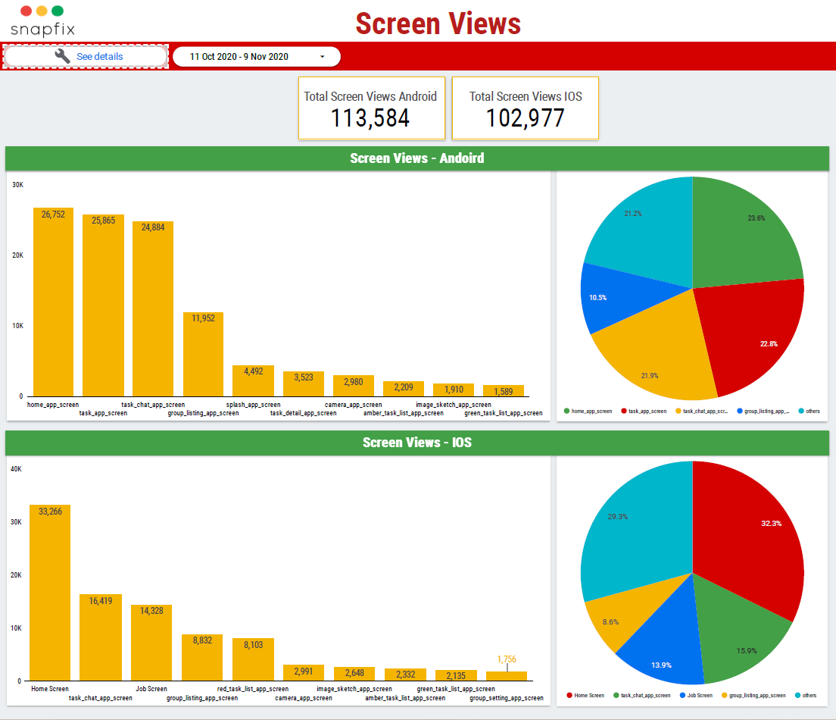Click the 2,332 amber_task_list bar in IOS chart

[x=405, y=675]
